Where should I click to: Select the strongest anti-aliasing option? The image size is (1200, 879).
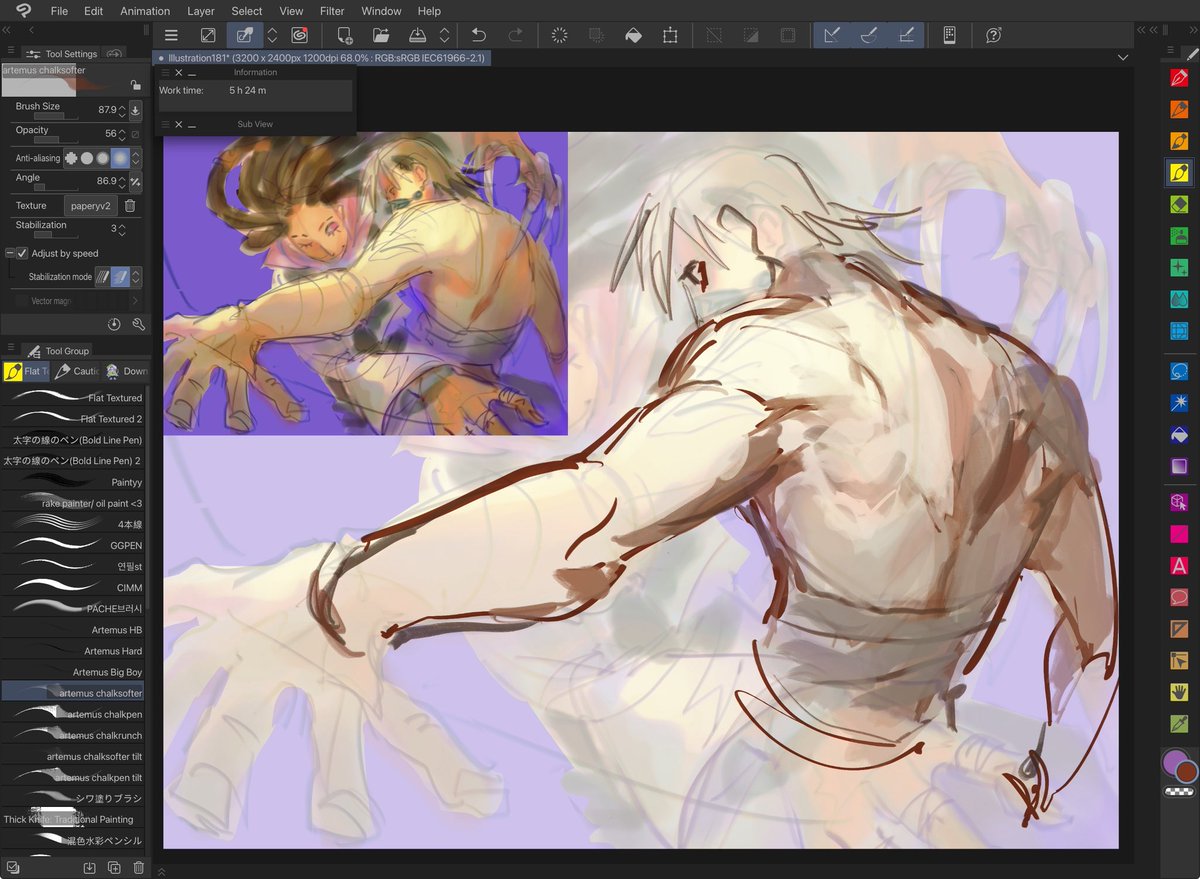(x=120, y=158)
